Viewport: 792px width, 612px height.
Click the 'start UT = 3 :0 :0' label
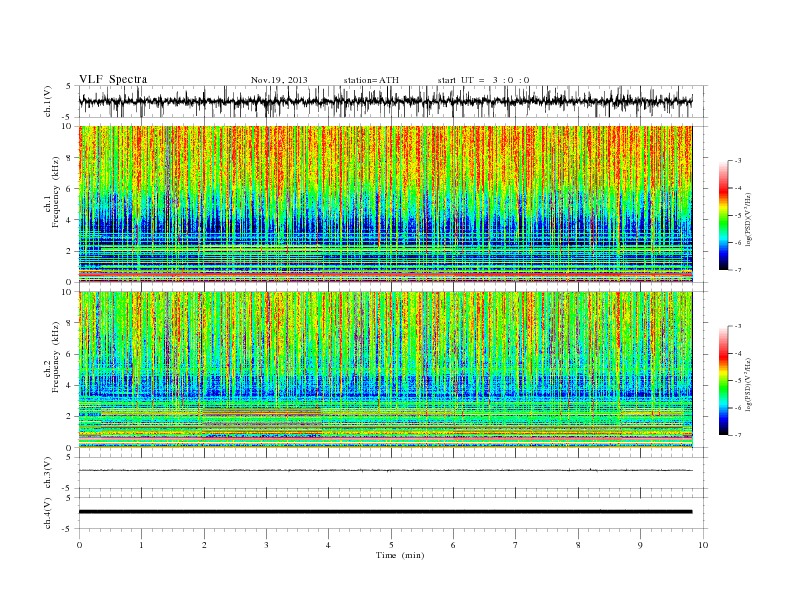[483, 80]
